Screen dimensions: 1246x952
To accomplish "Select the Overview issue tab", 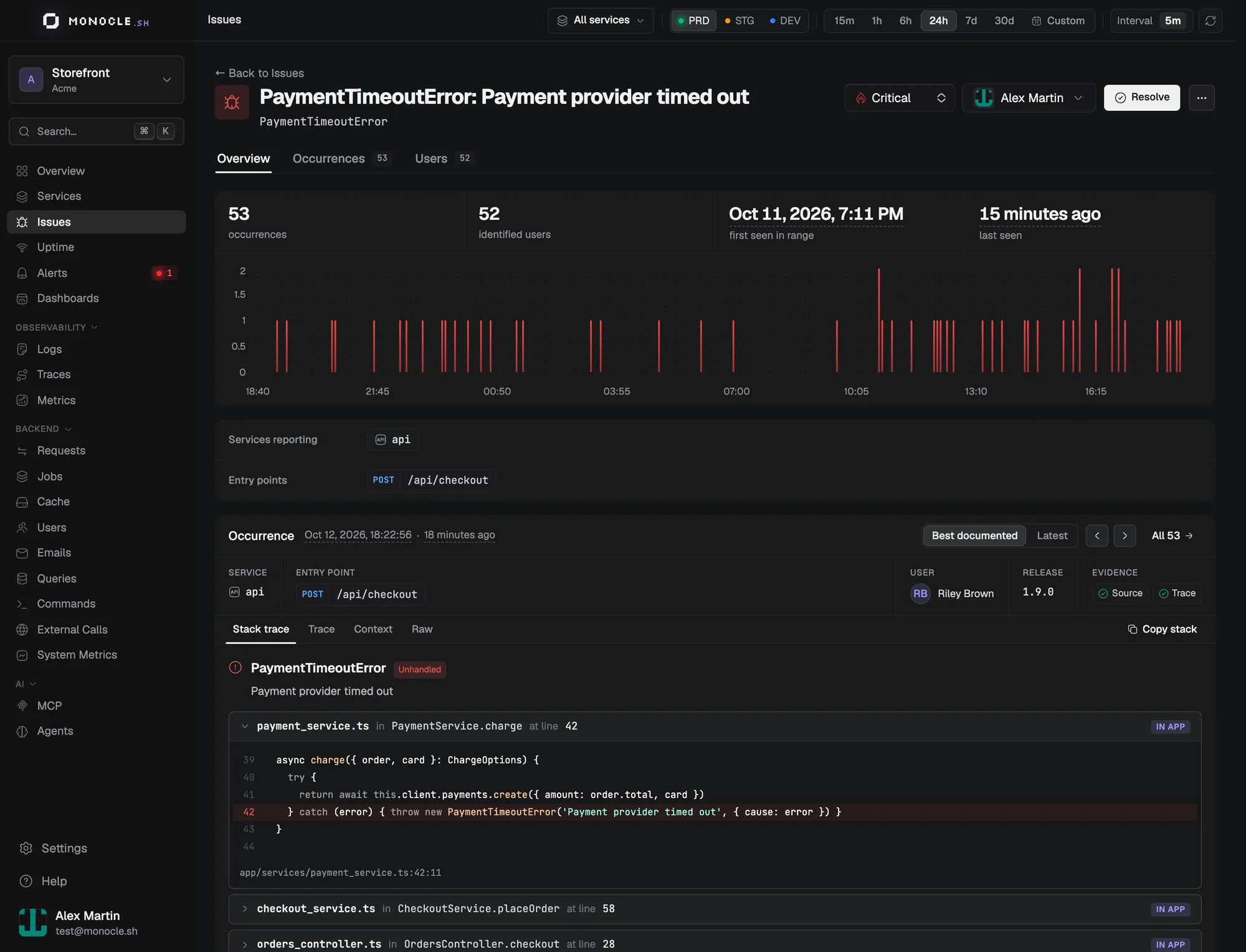I will (x=244, y=158).
